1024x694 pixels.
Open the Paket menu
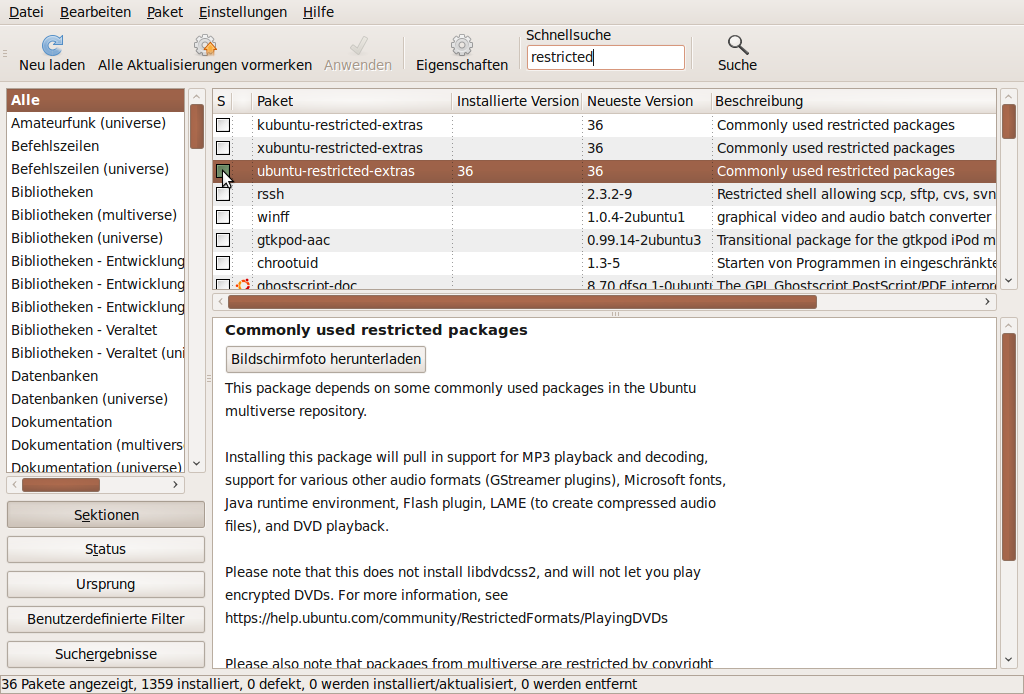(x=165, y=12)
